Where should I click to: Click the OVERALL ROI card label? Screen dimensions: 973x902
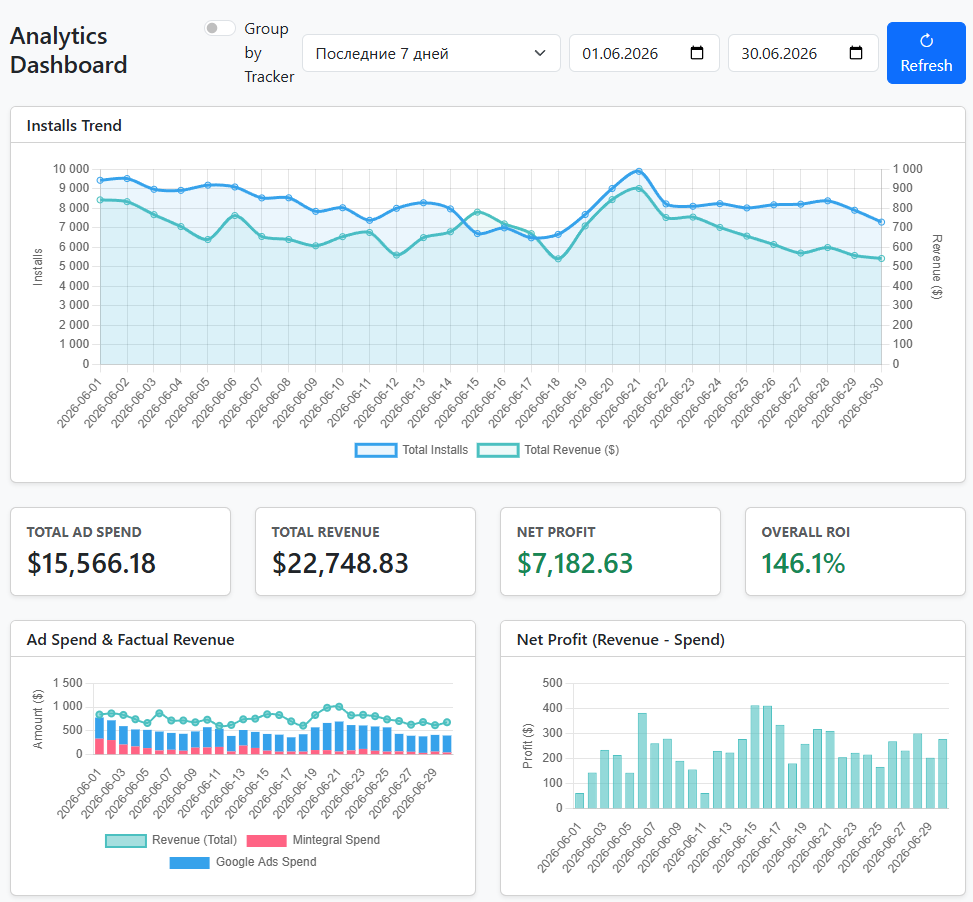(x=805, y=532)
